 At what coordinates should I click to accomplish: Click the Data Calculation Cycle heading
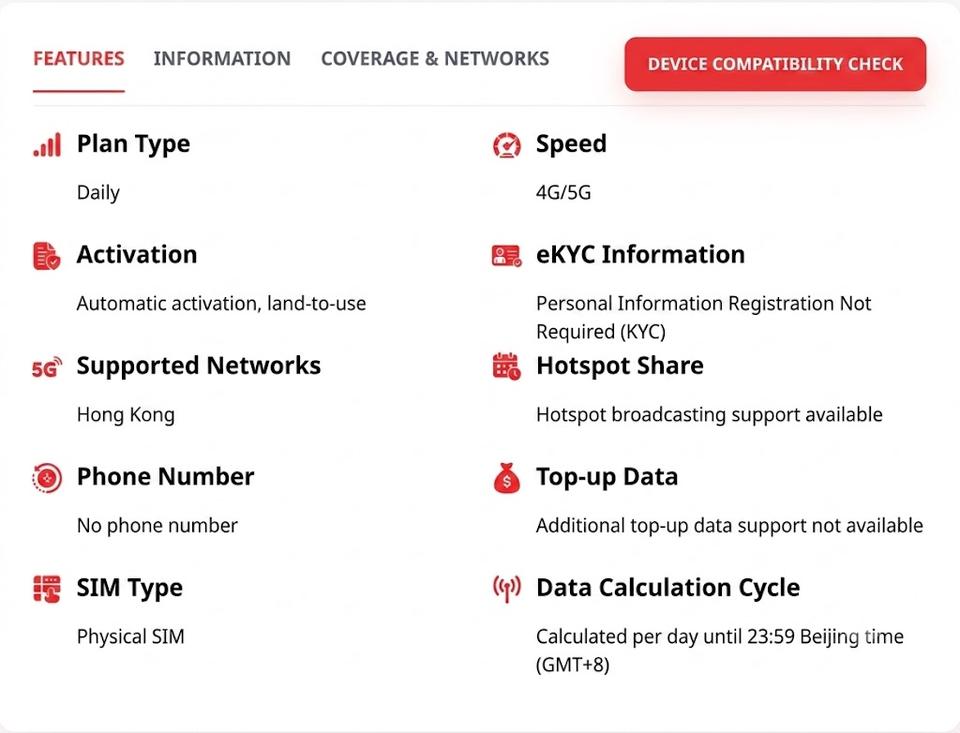point(668,588)
